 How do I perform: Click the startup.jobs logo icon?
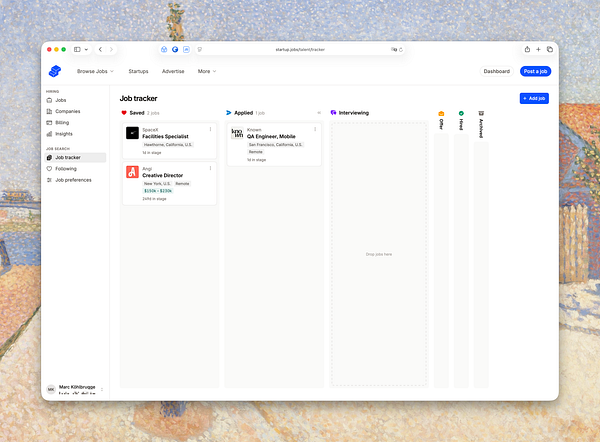(x=55, y=71)
